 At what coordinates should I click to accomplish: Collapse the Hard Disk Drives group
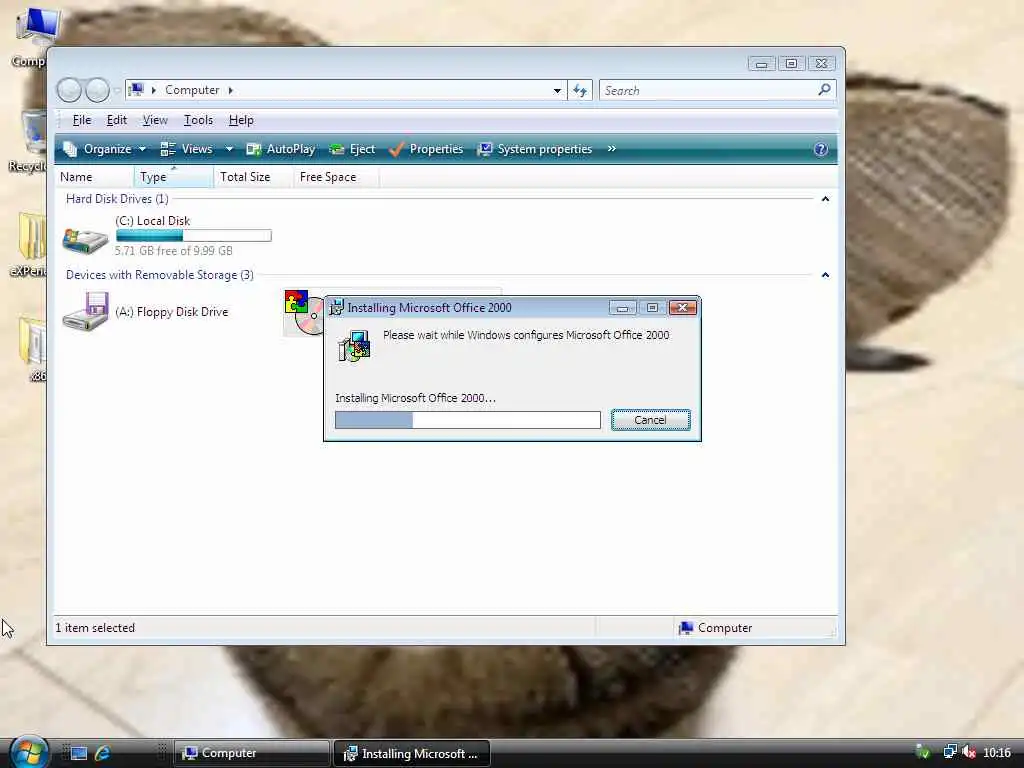(x=825, y=199)
